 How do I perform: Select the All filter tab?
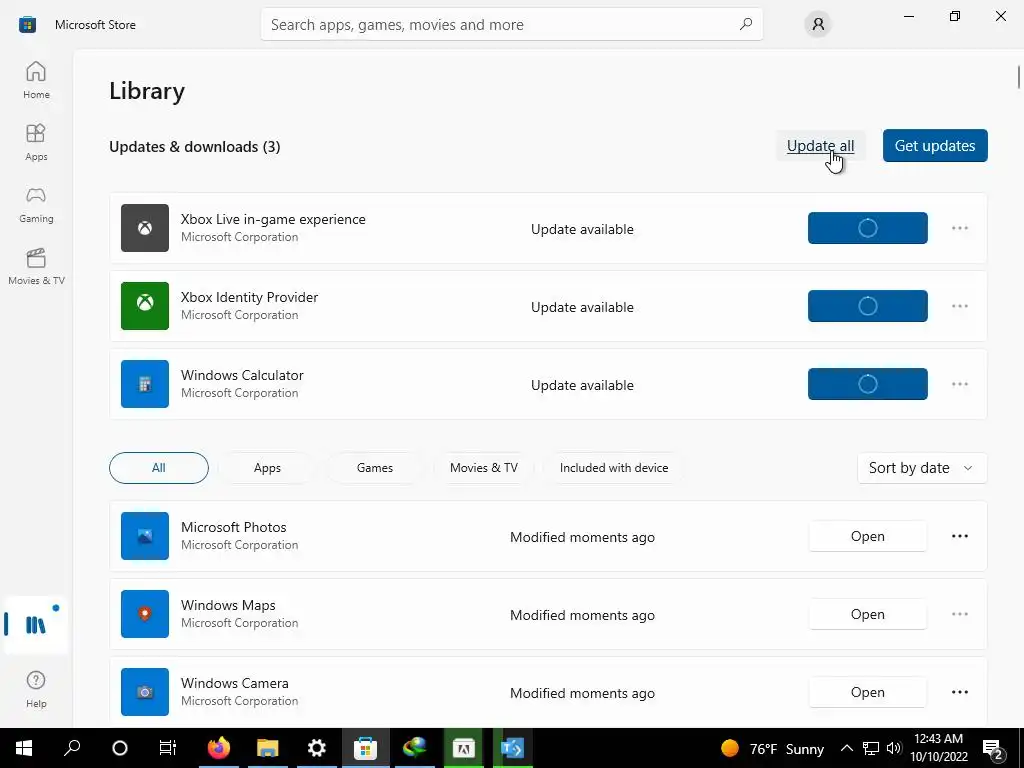pyautogui.click(x=159, y=468)
